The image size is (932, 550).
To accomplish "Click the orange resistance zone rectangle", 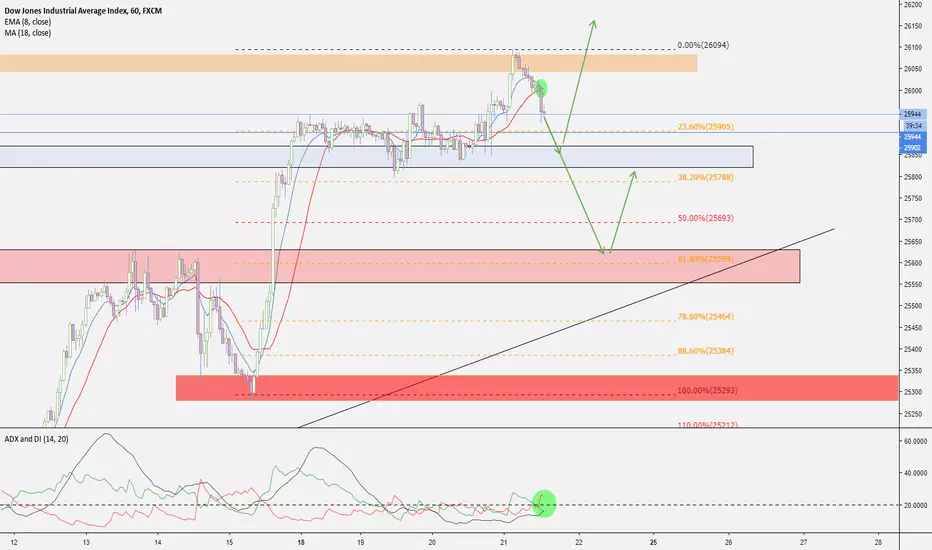I will (x=348, y=64).
